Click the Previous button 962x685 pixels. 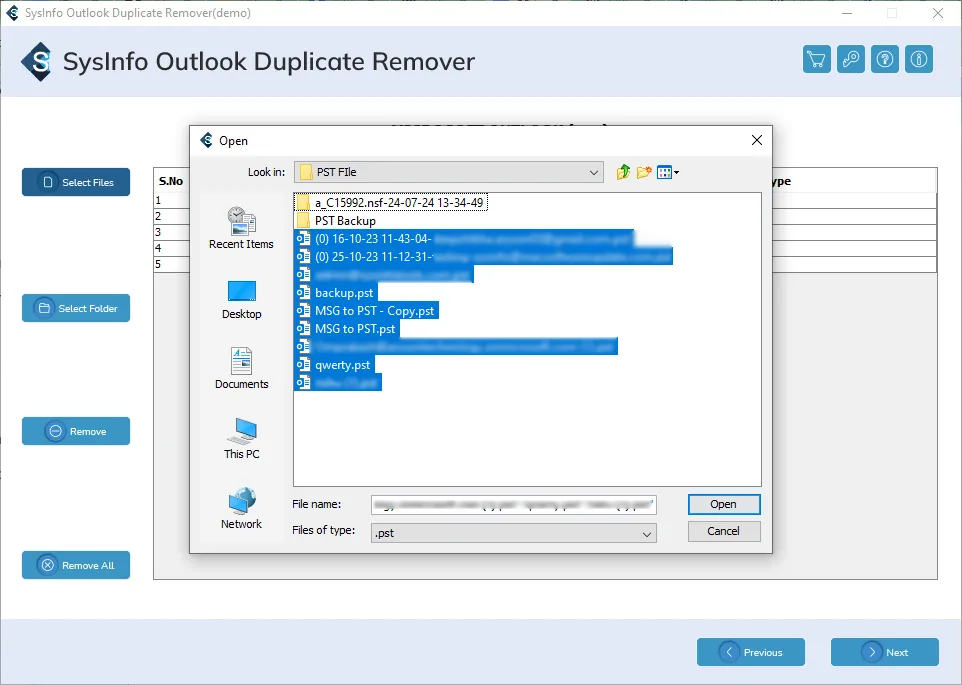coord(750,652)
